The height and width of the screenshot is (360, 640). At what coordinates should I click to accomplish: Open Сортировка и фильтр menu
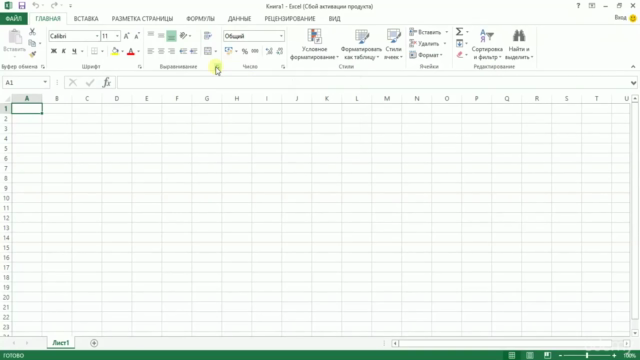[x=487, y=44]
